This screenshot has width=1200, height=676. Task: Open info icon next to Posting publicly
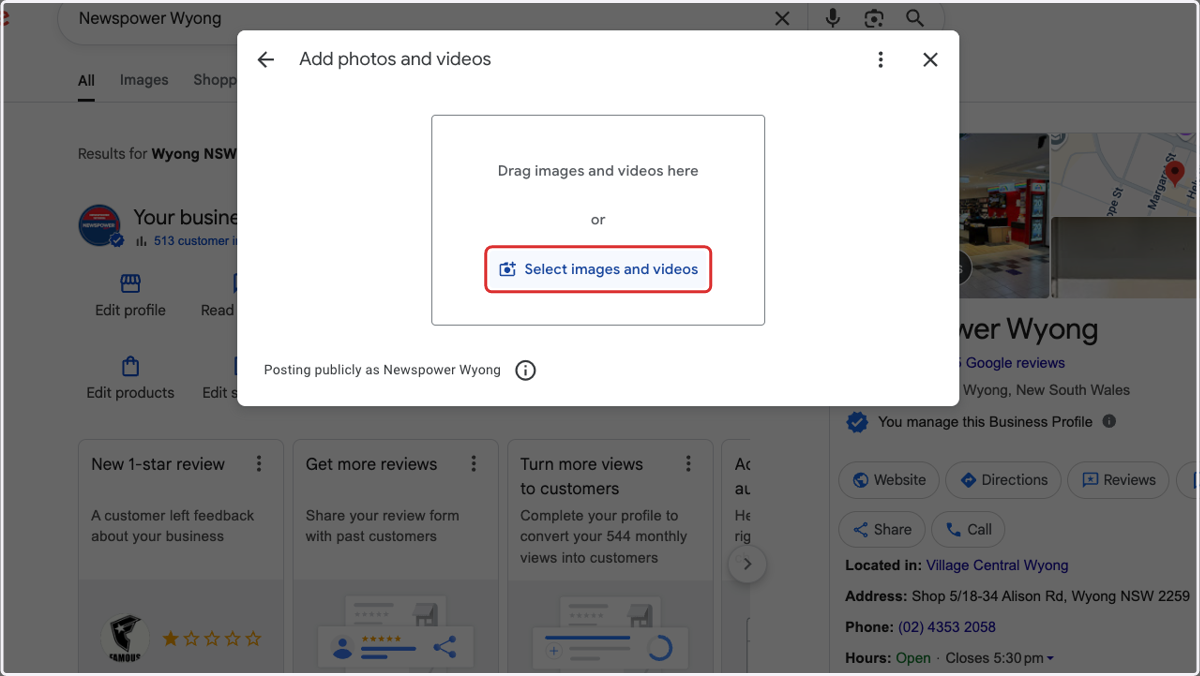[x=525, y=370]
